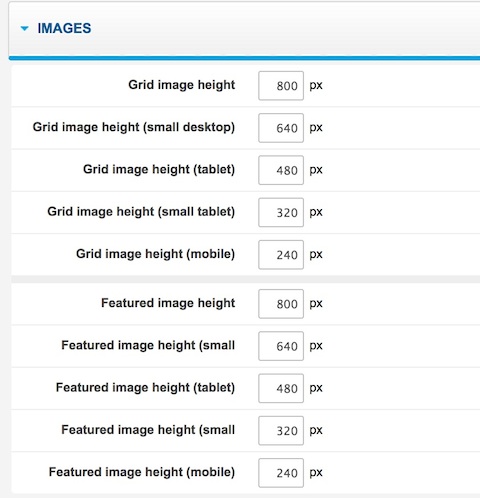This screenshot has width=480, height=498.
Task: Edit the Grid image height (small tablet) value
Action: click(x=281, y=212)
